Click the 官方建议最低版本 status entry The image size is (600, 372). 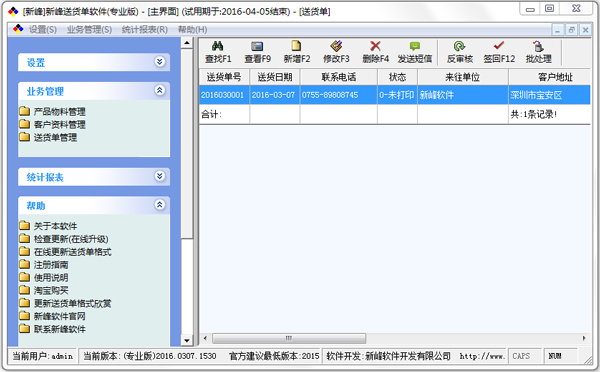pos(274,356)
